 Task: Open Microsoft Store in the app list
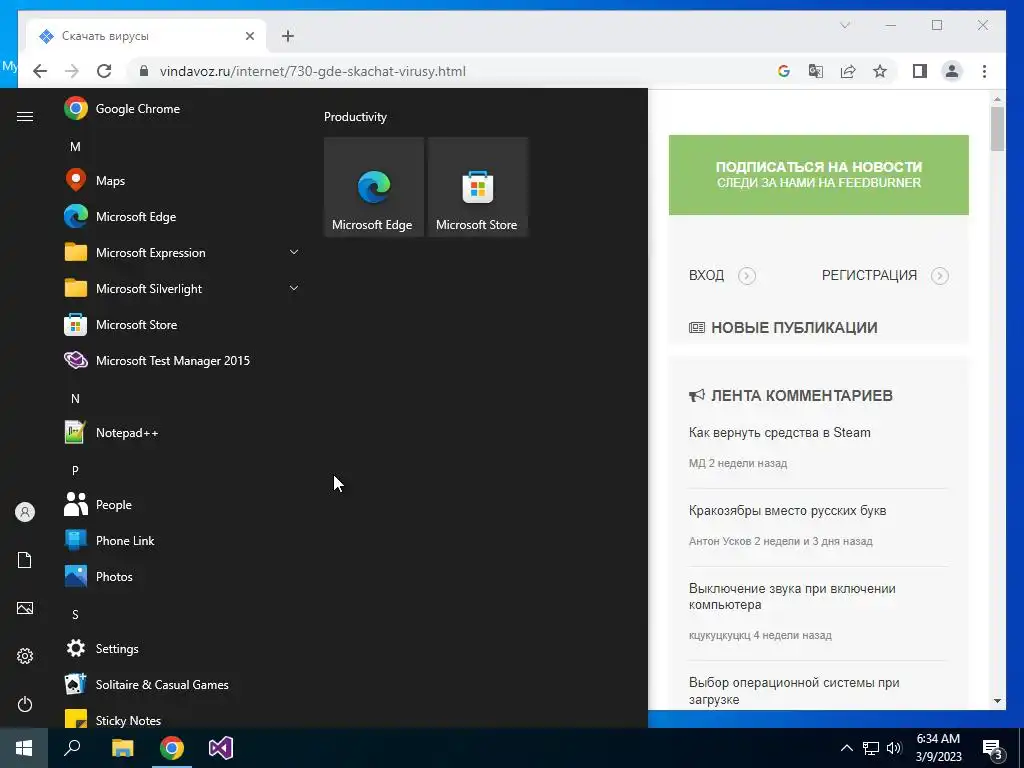tap(183, 325)
